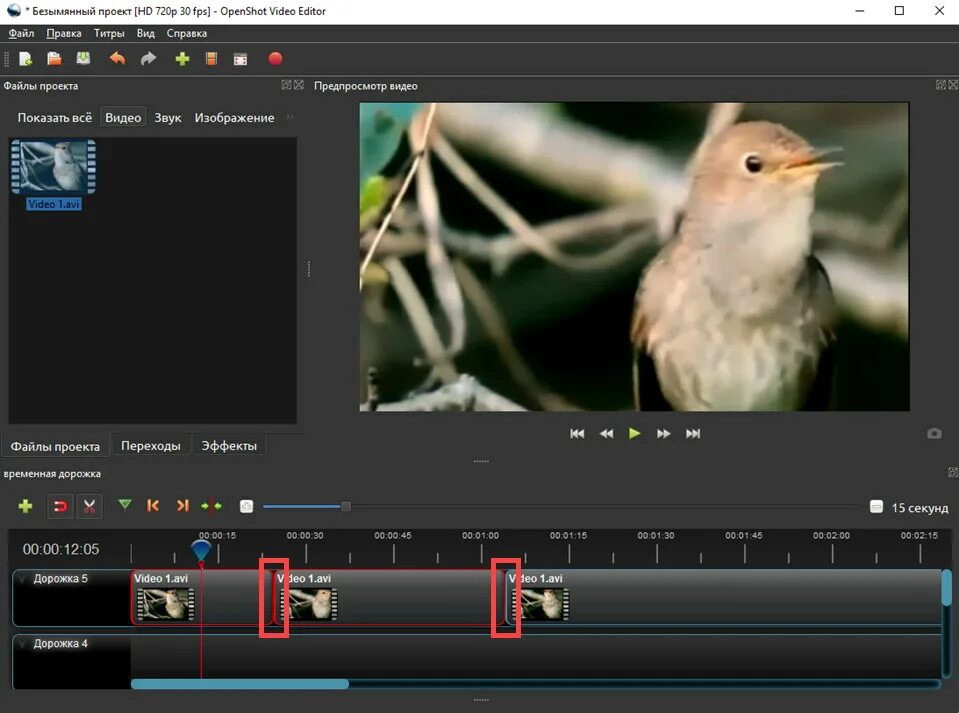The width and height of the screenshot is (959, 713).
Task: Center the timeline on the playhead
Action: pos(211,506)
